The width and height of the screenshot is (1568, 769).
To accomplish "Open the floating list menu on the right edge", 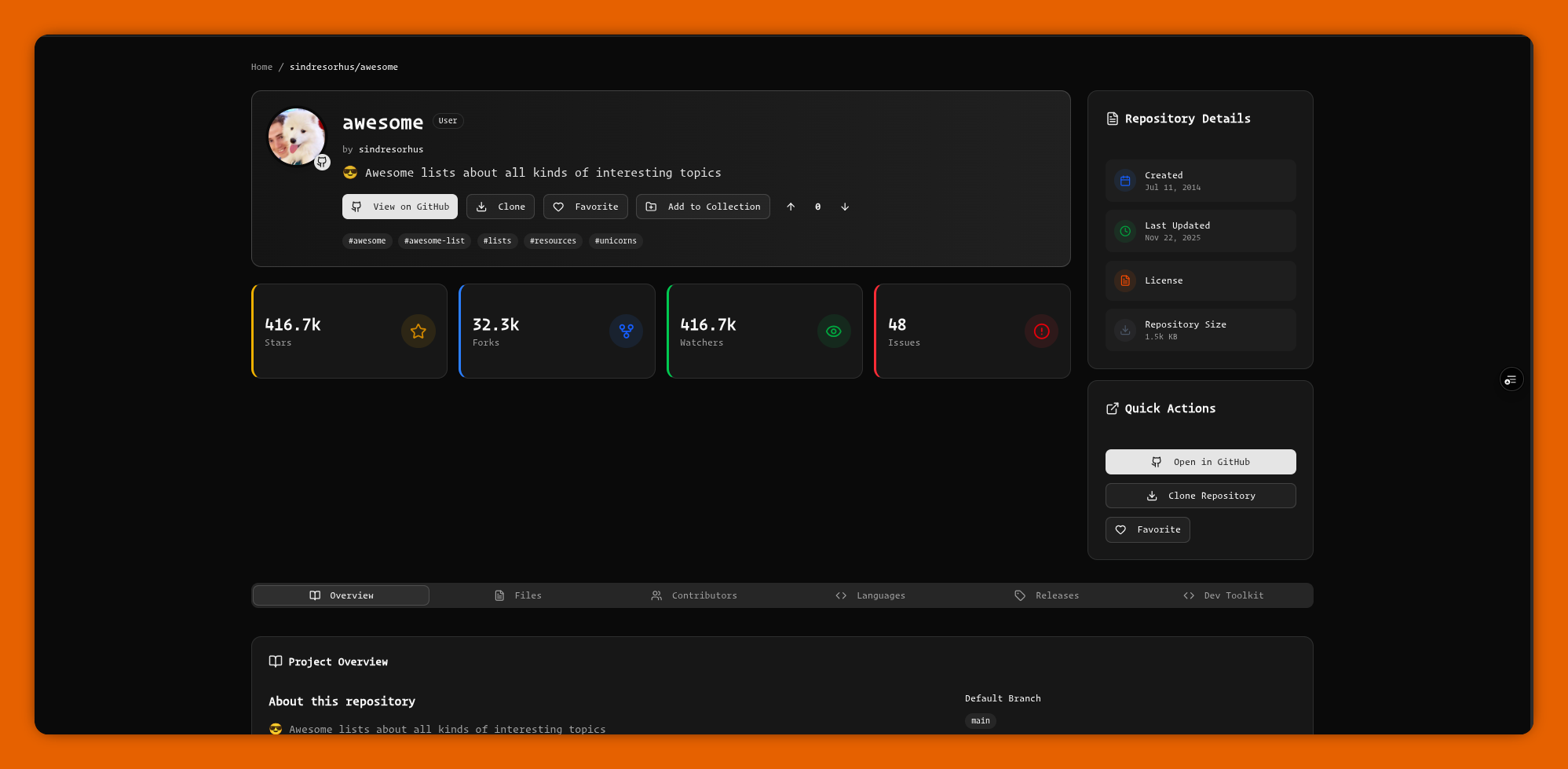I will tap(1511, 379).
